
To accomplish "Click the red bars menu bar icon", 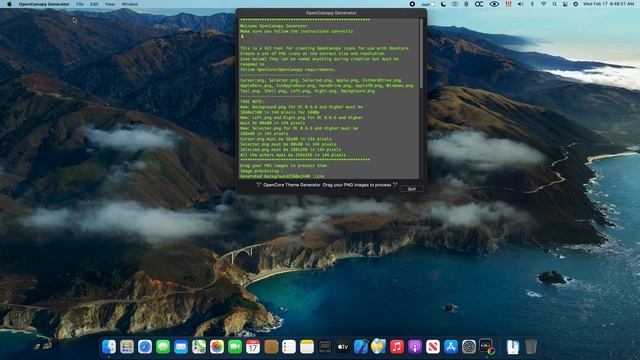I will (x=508, y=4).
